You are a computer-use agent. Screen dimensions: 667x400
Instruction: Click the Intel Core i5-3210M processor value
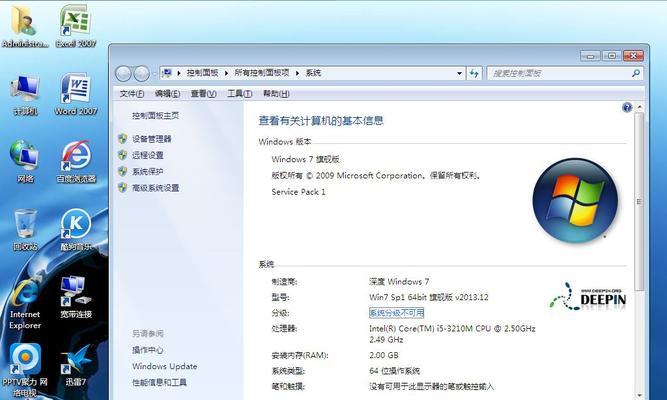[x=452, y=334]
